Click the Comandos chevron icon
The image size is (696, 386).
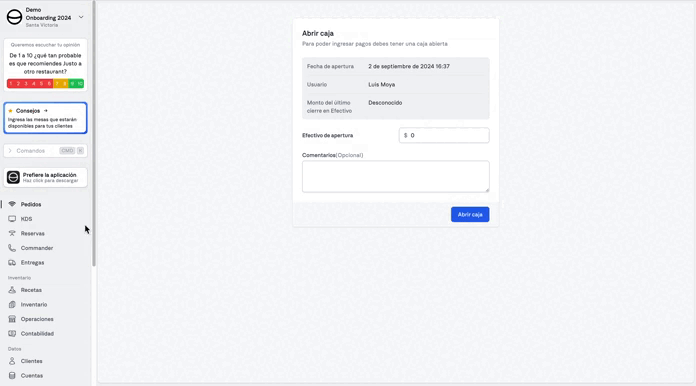tap(10, 151)
